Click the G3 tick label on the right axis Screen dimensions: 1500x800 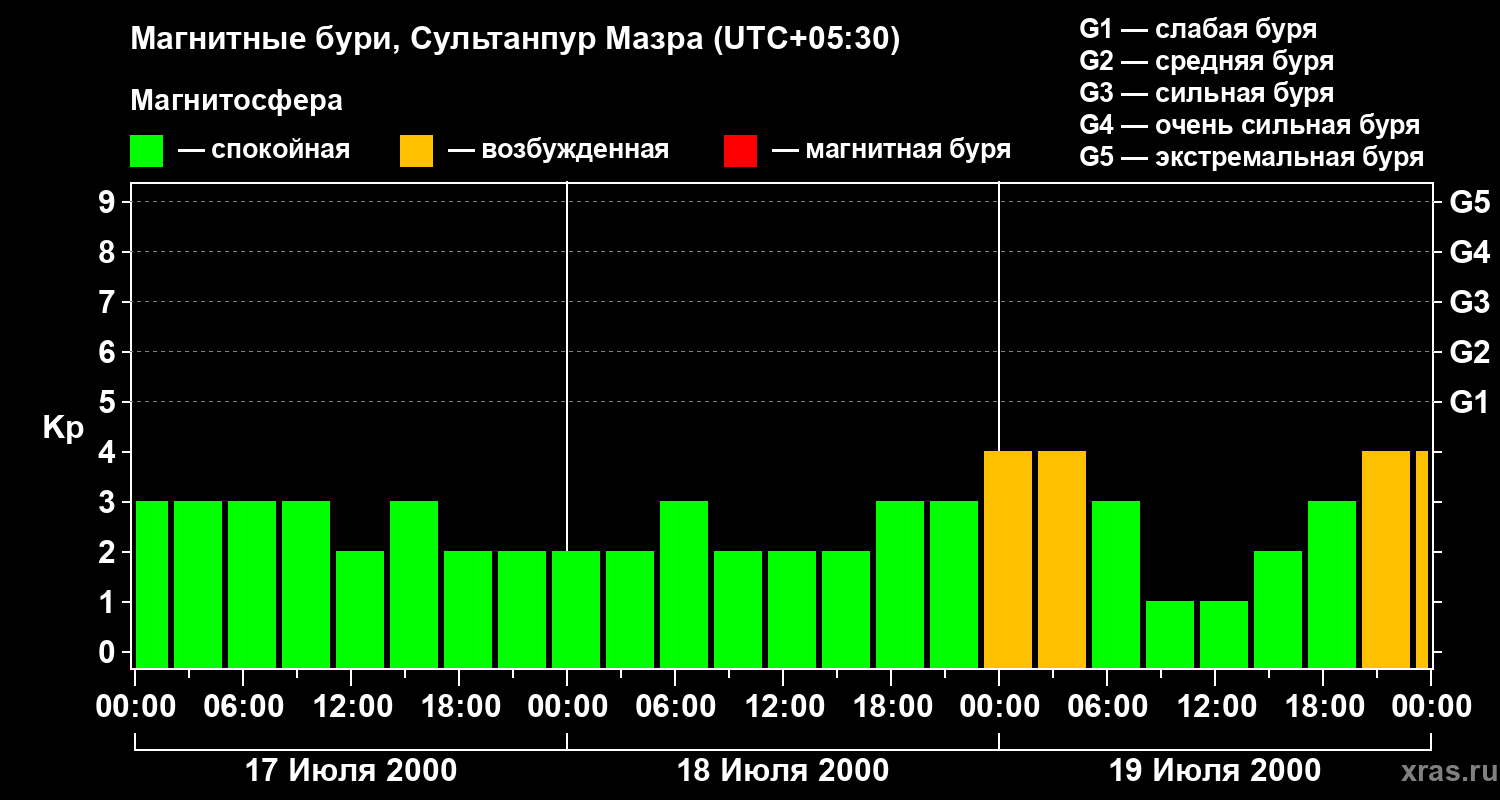[x=1470, y=302]
